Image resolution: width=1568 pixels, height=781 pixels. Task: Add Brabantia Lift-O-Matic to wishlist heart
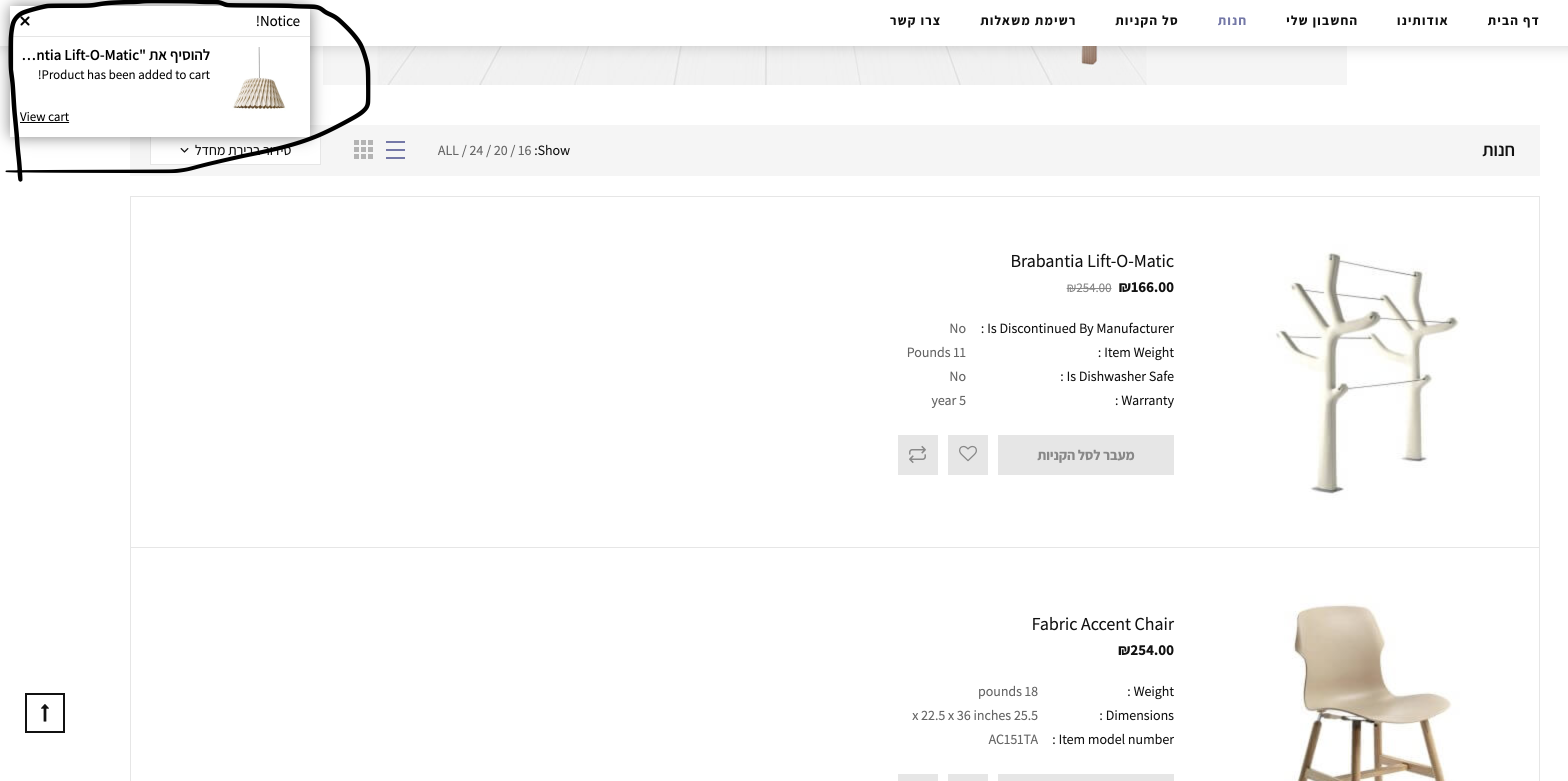967,454
